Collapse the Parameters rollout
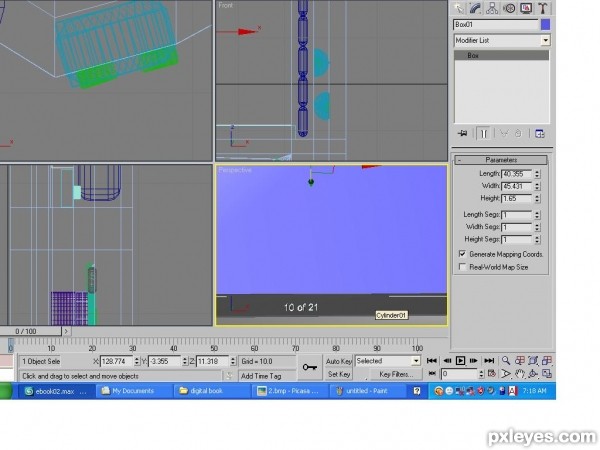The image size is (600, 450). coord(501,160)
